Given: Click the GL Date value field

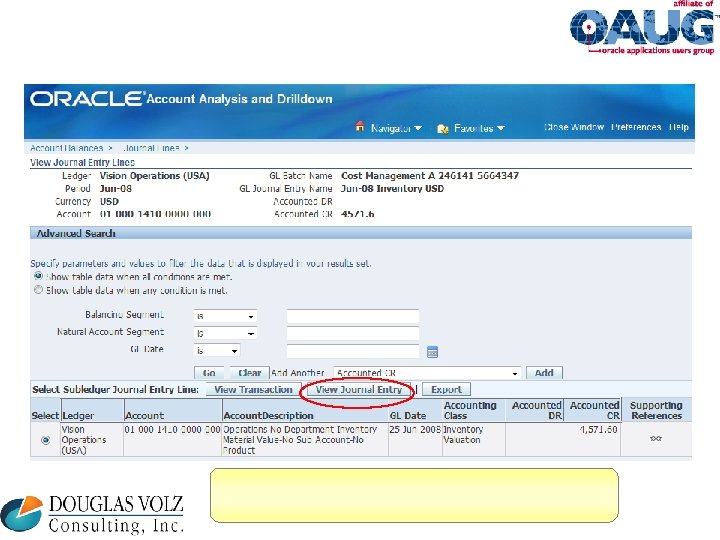Looking at the screenshot, I should (353, 351).
